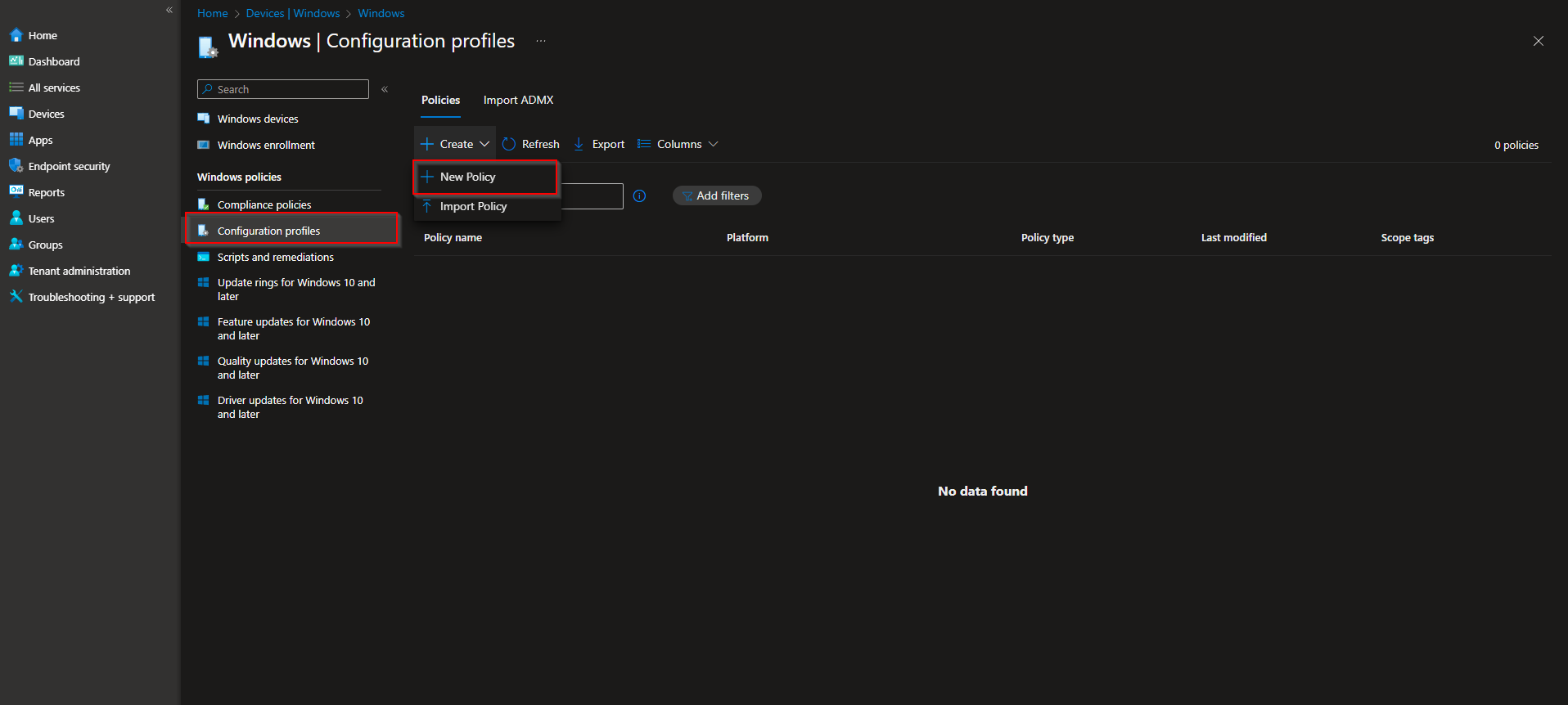Open Quality updates for Windows 10 and later

293,368
